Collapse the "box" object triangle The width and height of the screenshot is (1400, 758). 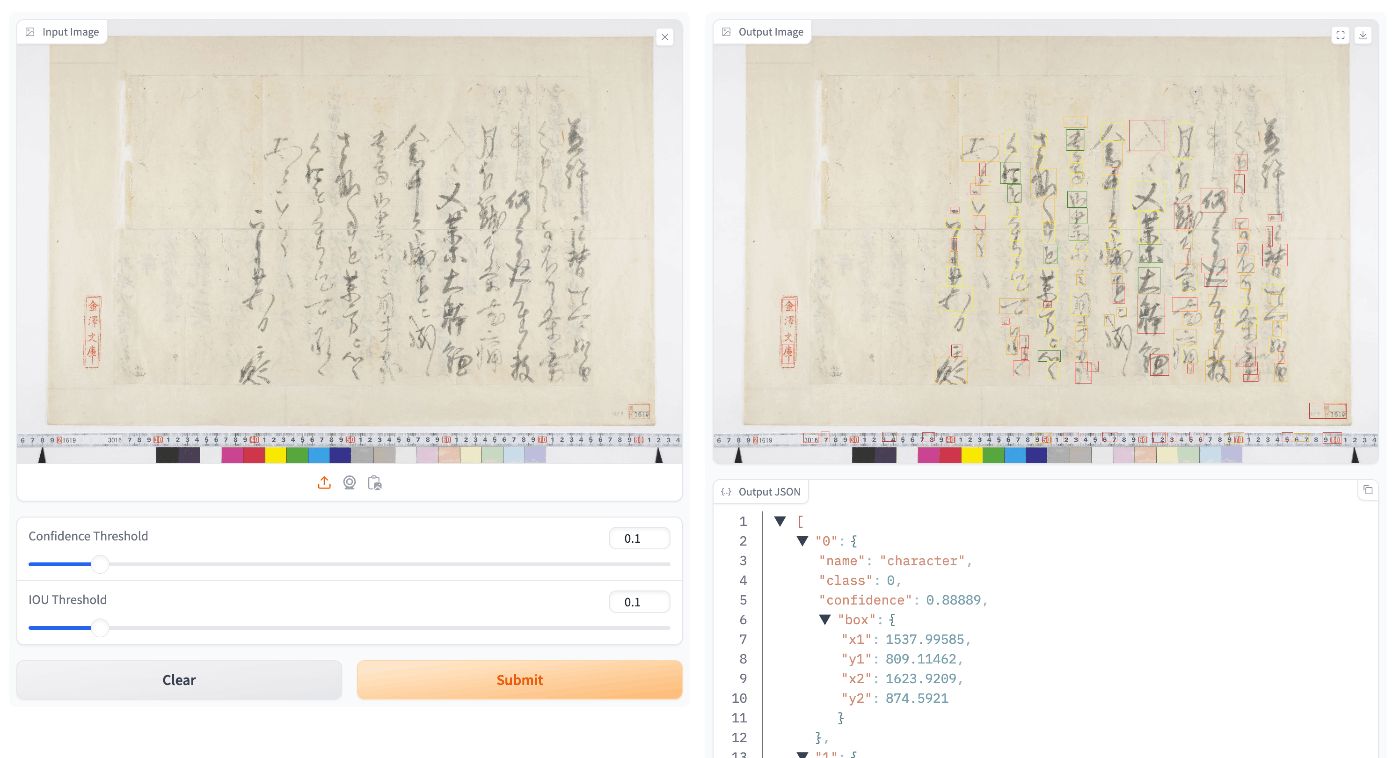(x=825, y=620)
